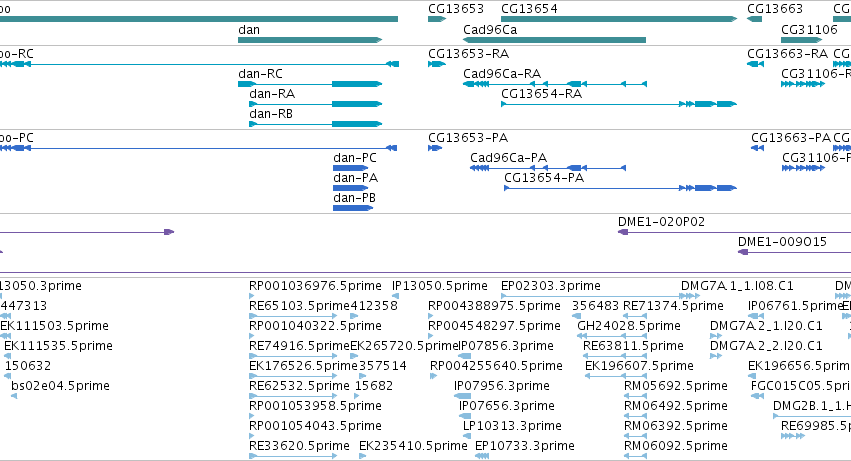
Task: Click EST RP004548297.5prime
Action: point(494,326)
